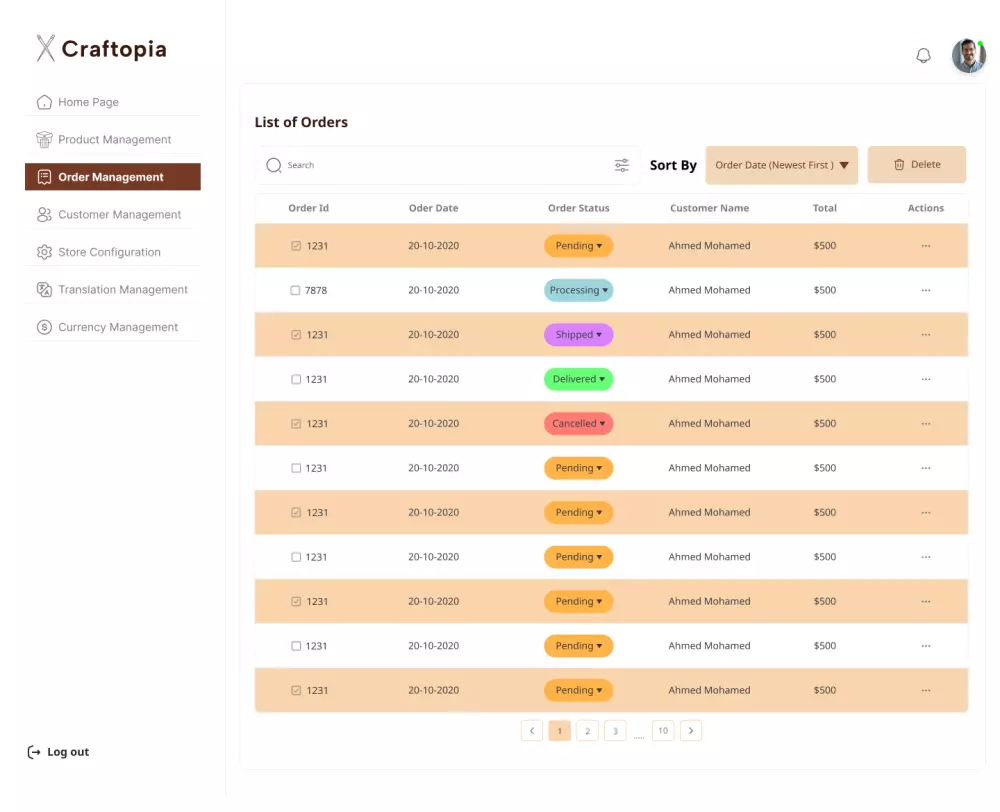Open the notifications bell
The image size is (1000, 812).
point(923,55)
